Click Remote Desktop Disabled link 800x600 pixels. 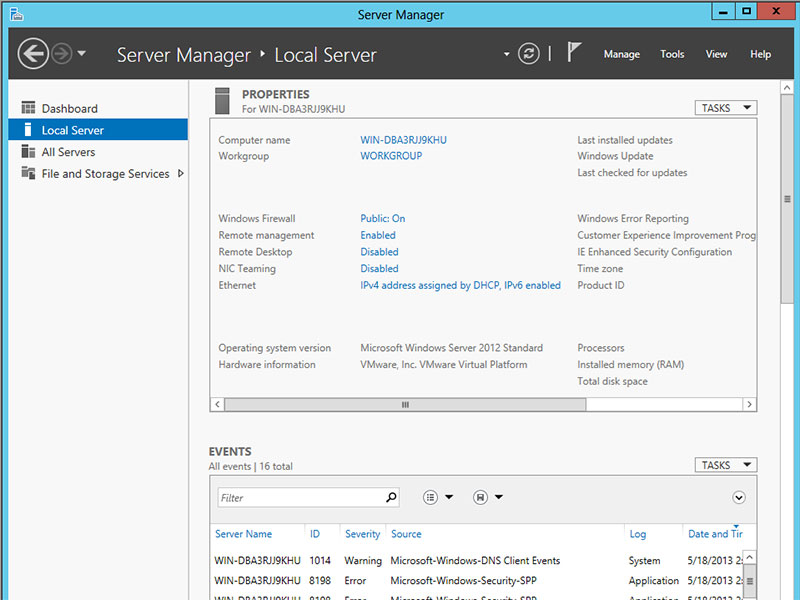379,252
